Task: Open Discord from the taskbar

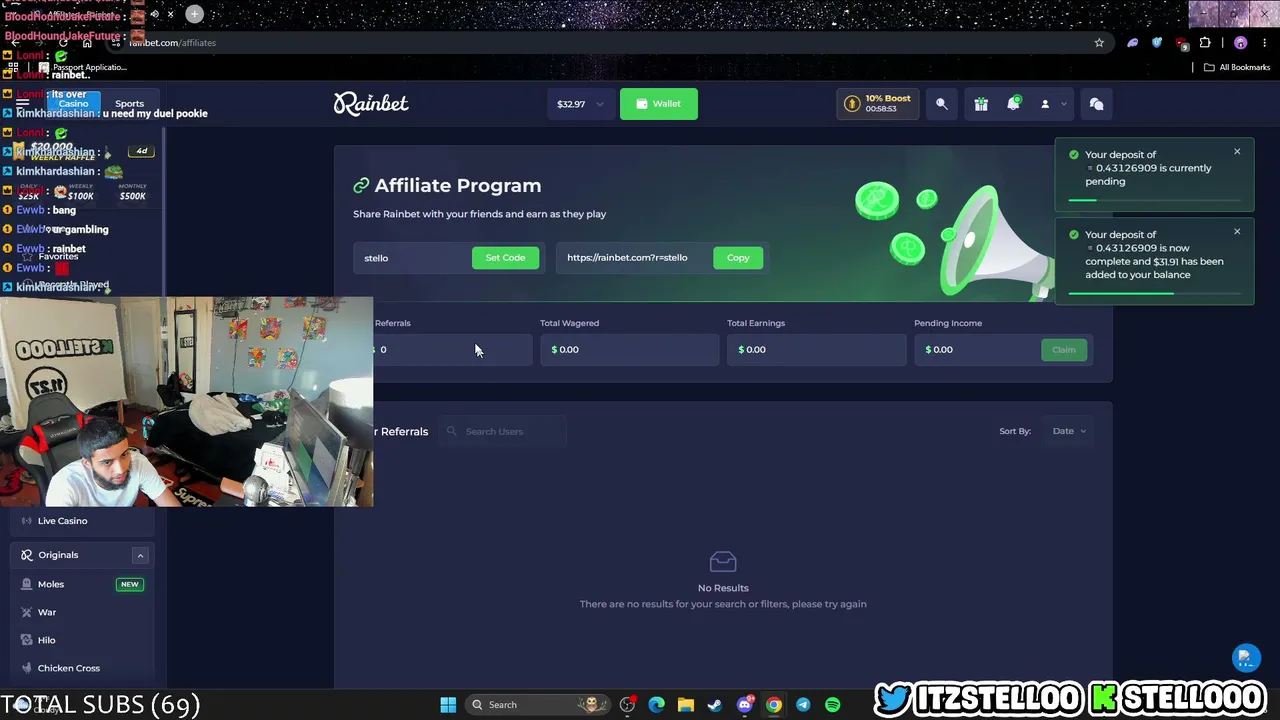Action: click(744, 705)
